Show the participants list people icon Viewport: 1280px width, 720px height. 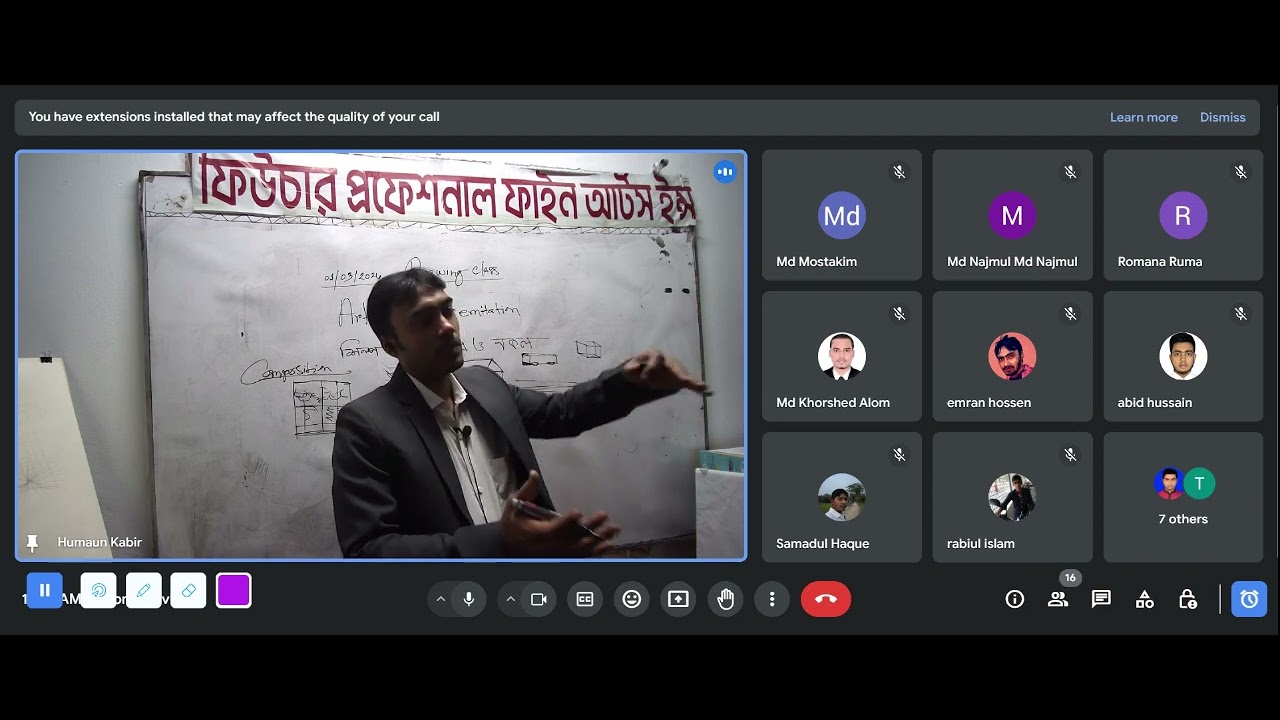pyautogui.click(x=1058, y=599)
